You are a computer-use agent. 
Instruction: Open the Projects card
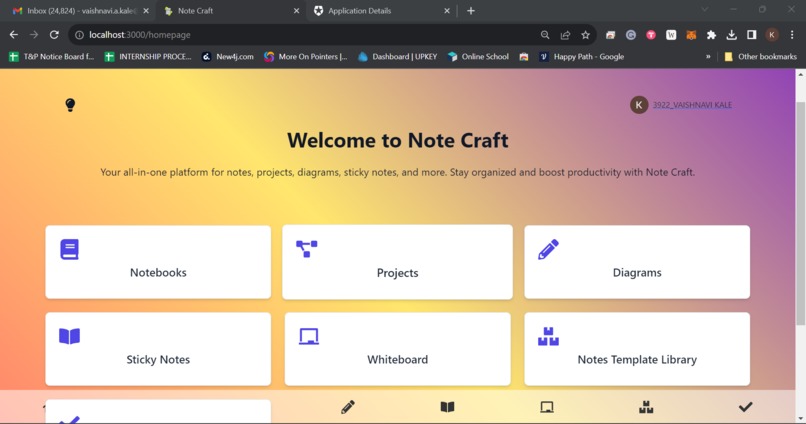pos(397,262)
